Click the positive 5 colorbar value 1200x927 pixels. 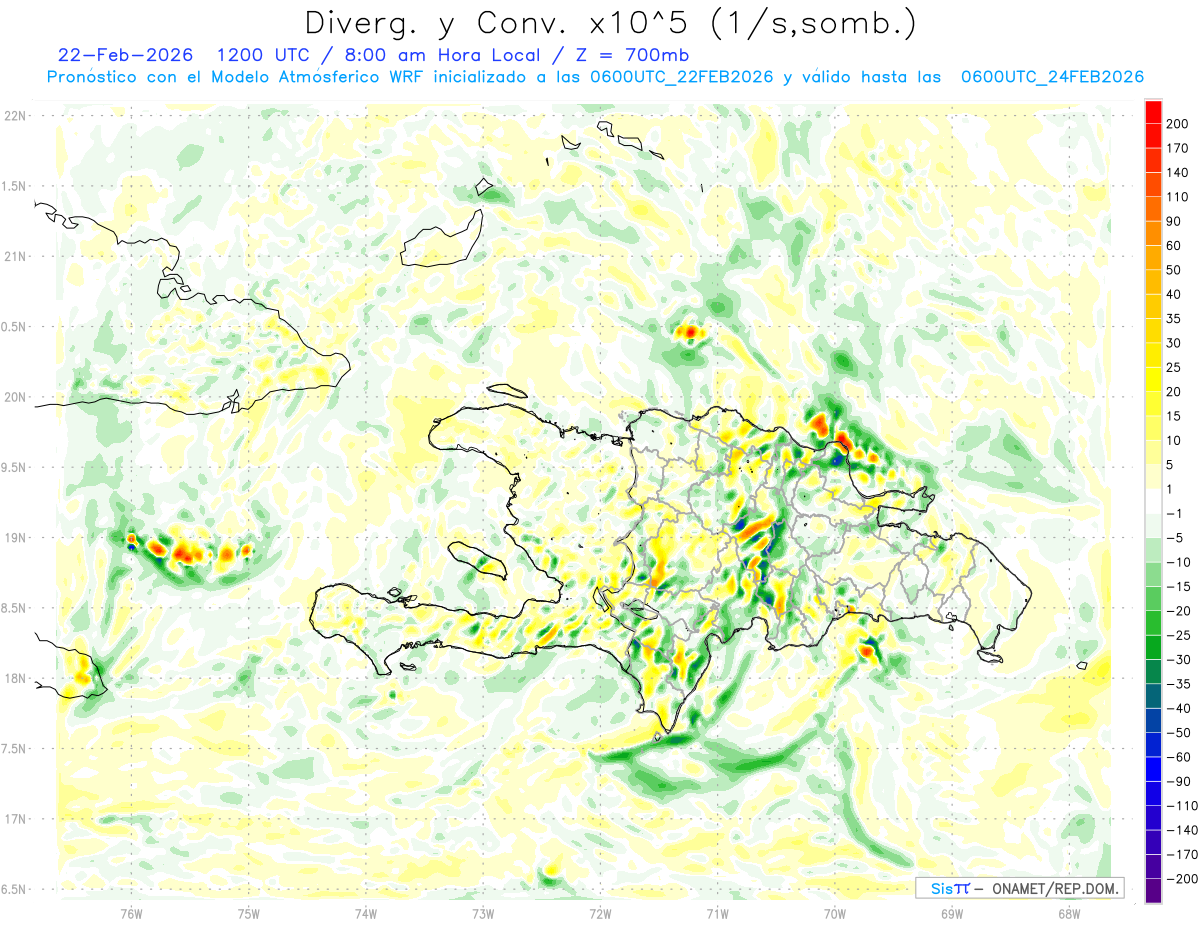(1171, 465)
